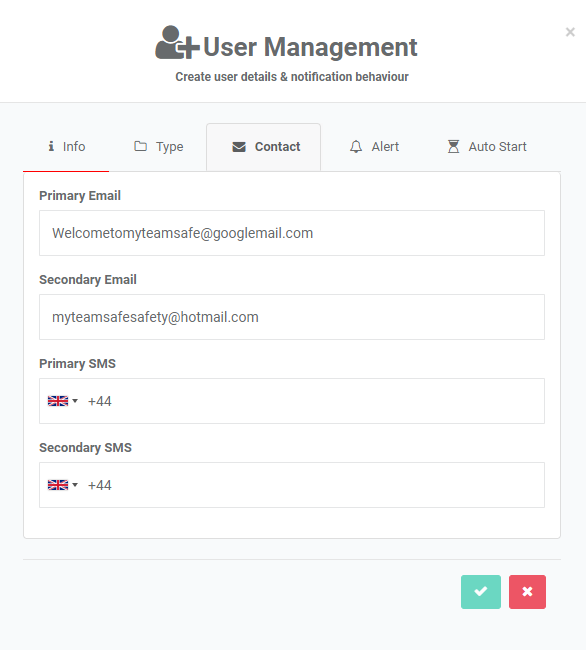Select the Alert tab
Screen dimensions: 586x650
[x=374, y=147]
